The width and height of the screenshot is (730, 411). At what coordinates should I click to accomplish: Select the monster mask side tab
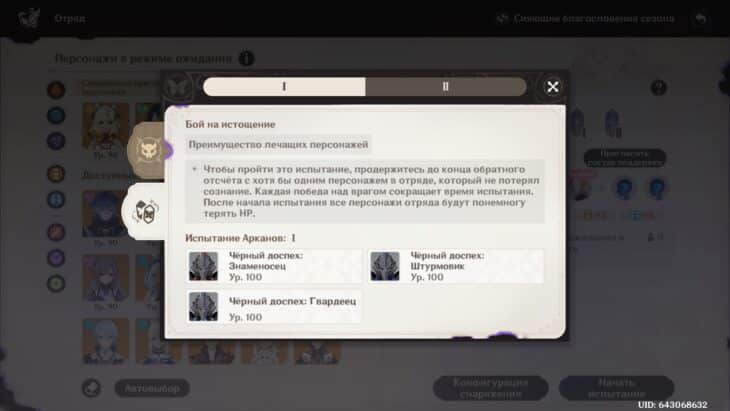(148, 150)
